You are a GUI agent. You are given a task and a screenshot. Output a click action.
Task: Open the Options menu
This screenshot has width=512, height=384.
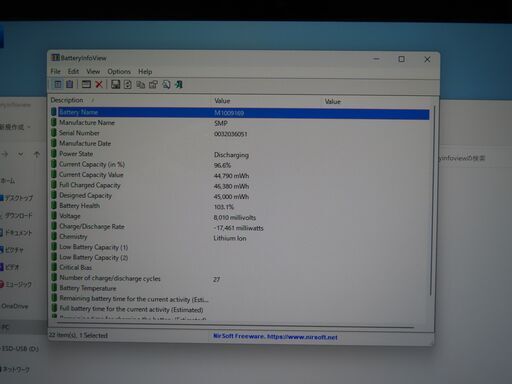[x=119, y=72]
